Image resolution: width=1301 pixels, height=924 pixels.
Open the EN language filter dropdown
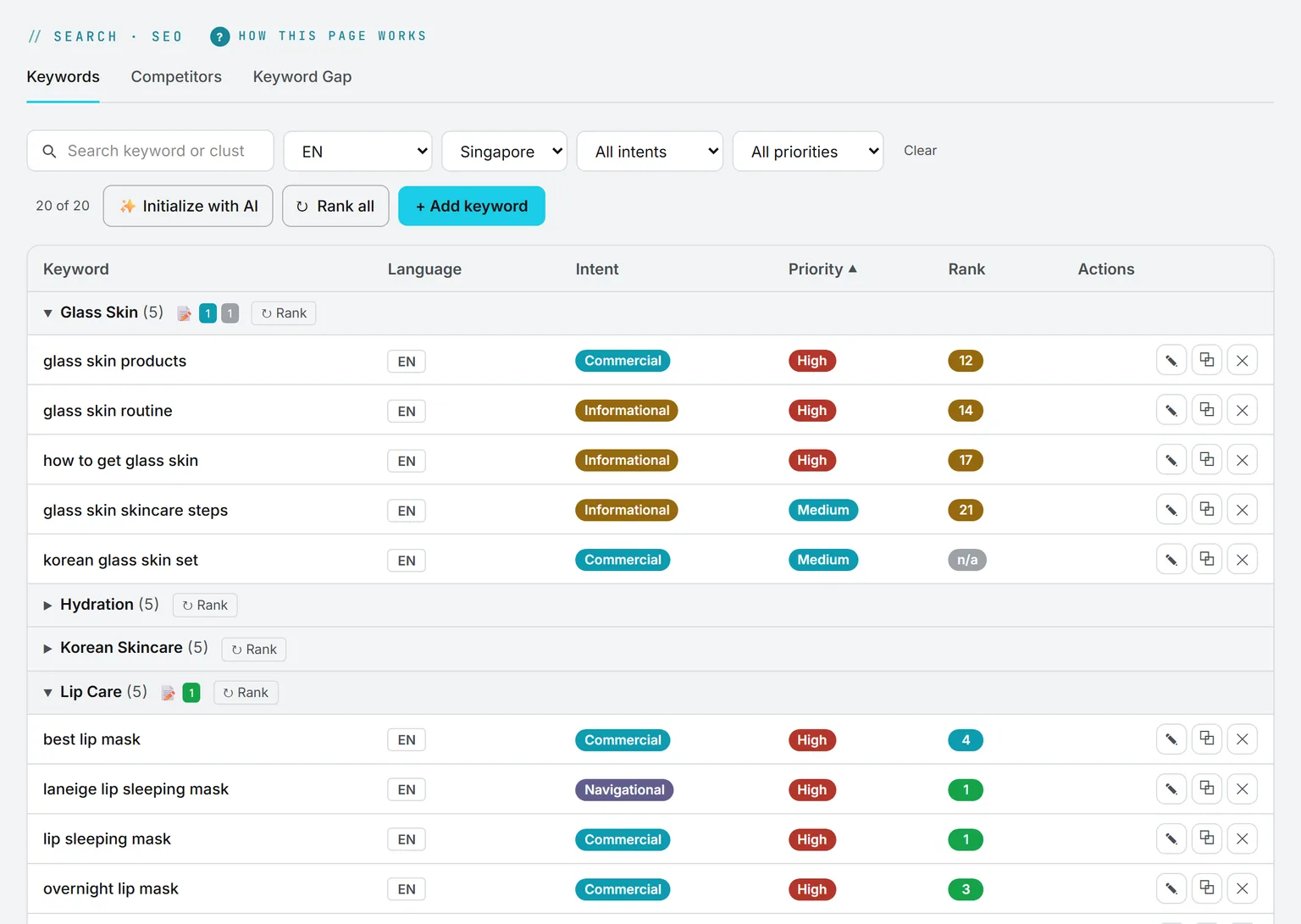click(x=357, y=151)
